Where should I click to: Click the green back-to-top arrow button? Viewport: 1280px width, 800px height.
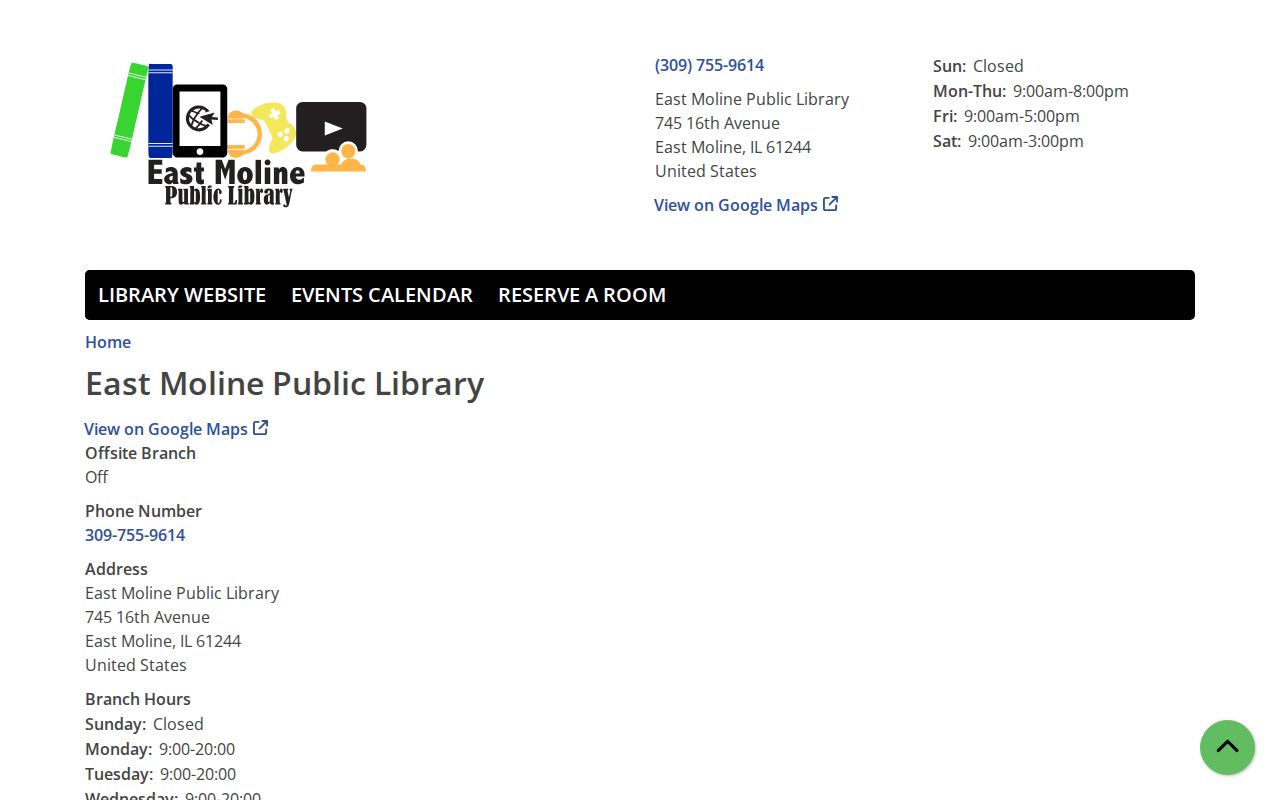point(1227,747)
